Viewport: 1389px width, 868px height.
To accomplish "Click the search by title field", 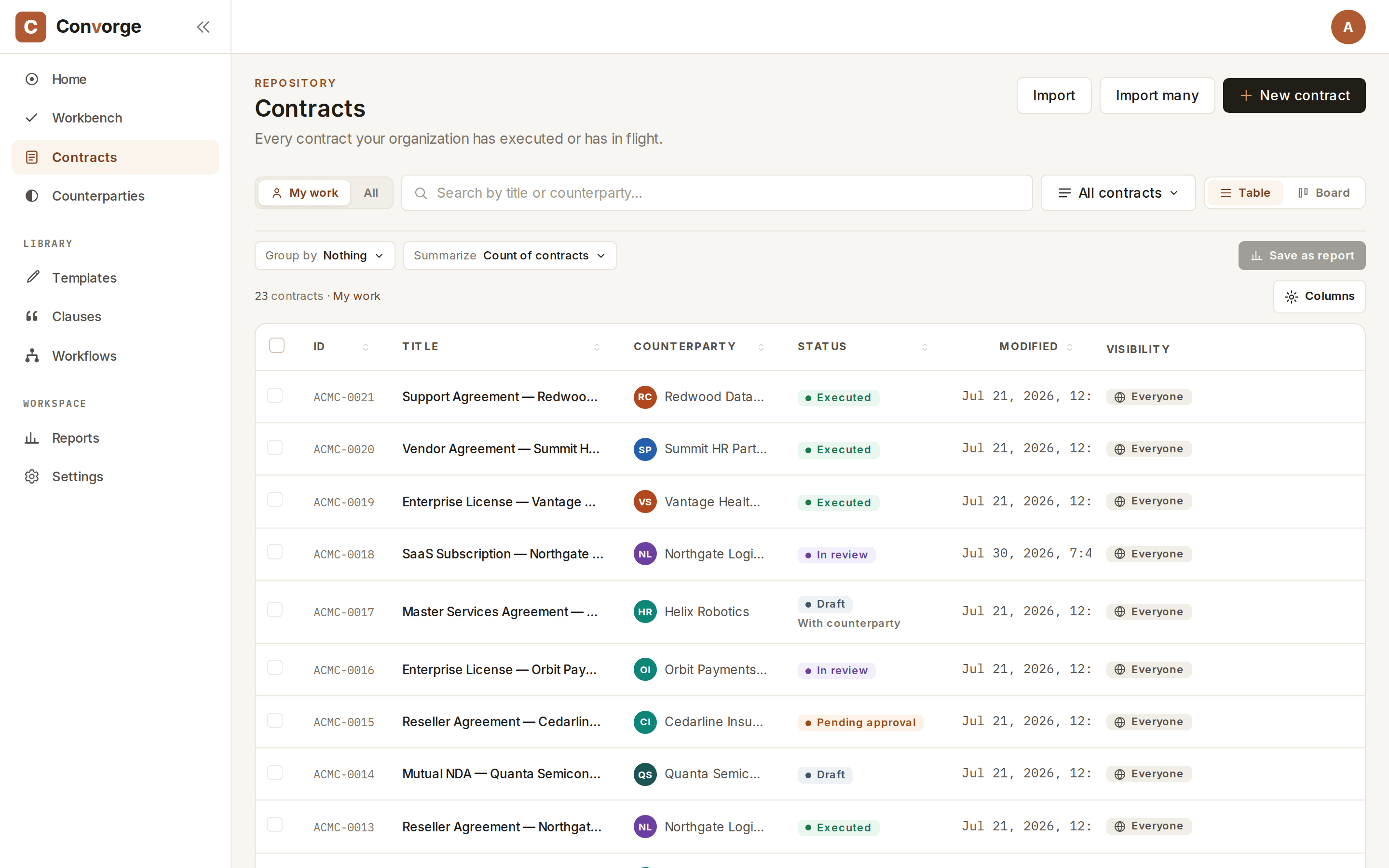I will point(716,193).
